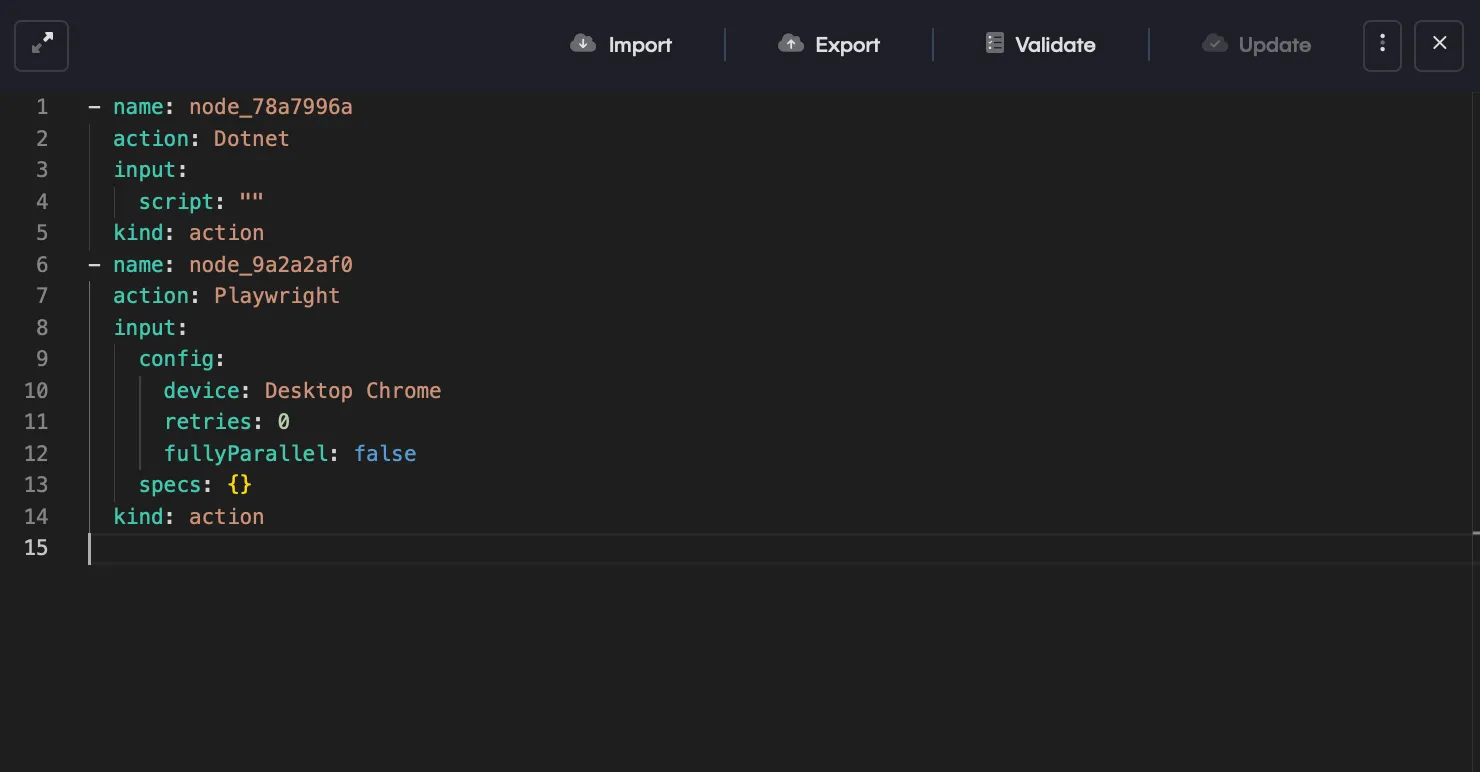Click the empty script string value
The height and width of the screenshot is (772, 1480).
(x=252, y=202)
